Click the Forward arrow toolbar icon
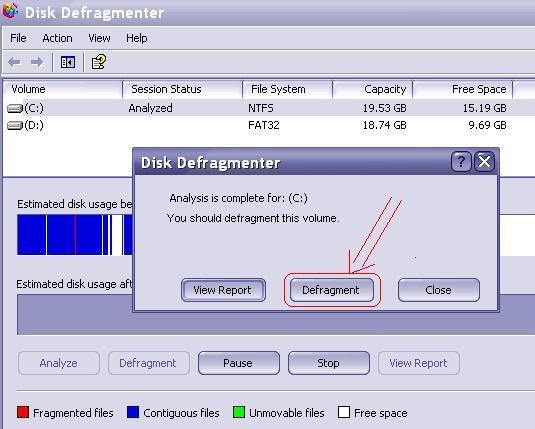The width and height of the screenshot is (535, 429). click(x=37, y=62)
